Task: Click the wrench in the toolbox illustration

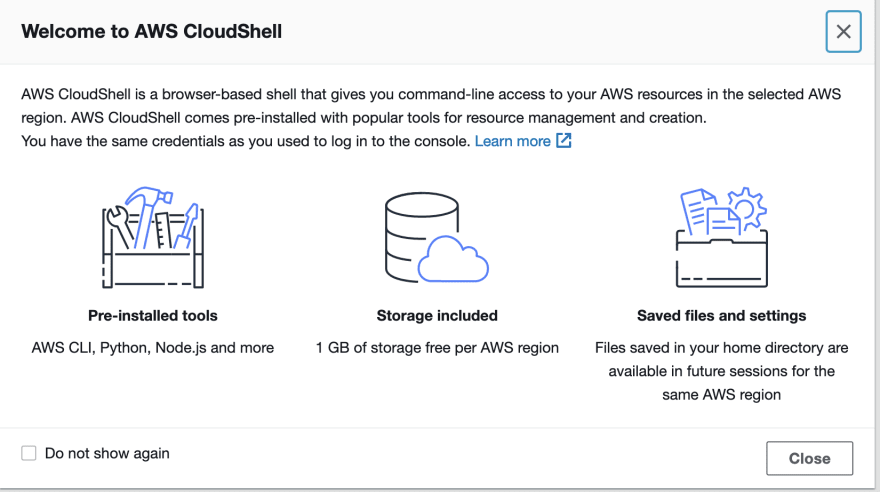Action: (x=120, y=226)
